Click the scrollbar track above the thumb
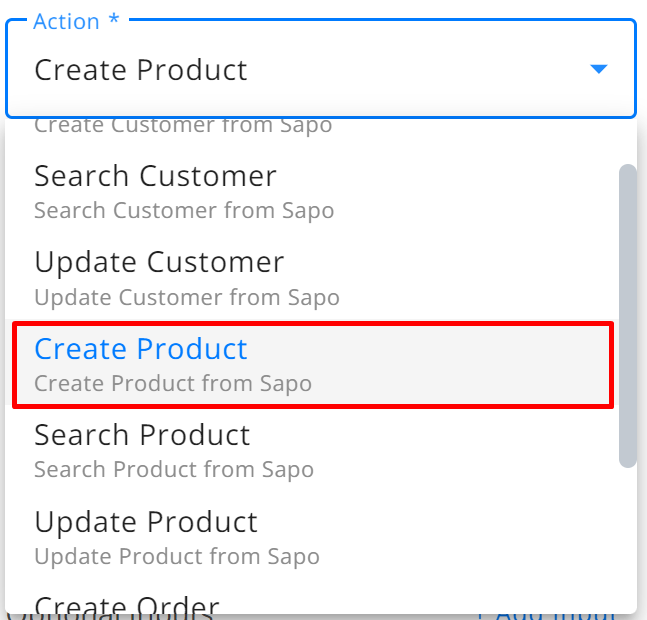The image size is (647, 620). [x=628, y=141]
